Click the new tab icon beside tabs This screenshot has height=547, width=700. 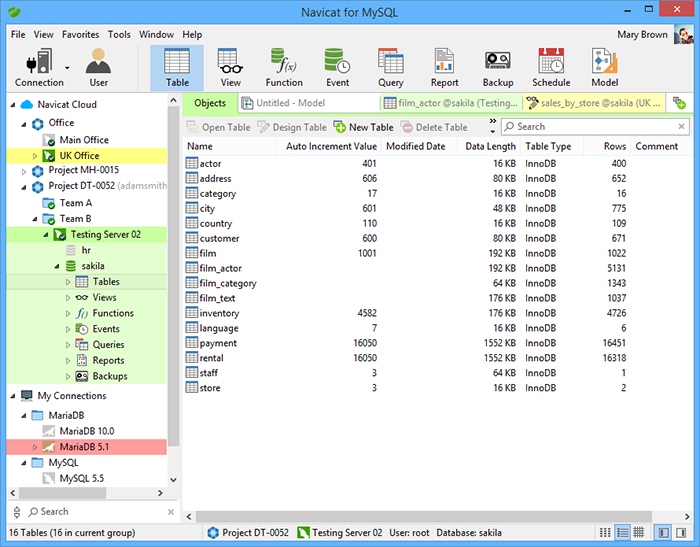679,103
